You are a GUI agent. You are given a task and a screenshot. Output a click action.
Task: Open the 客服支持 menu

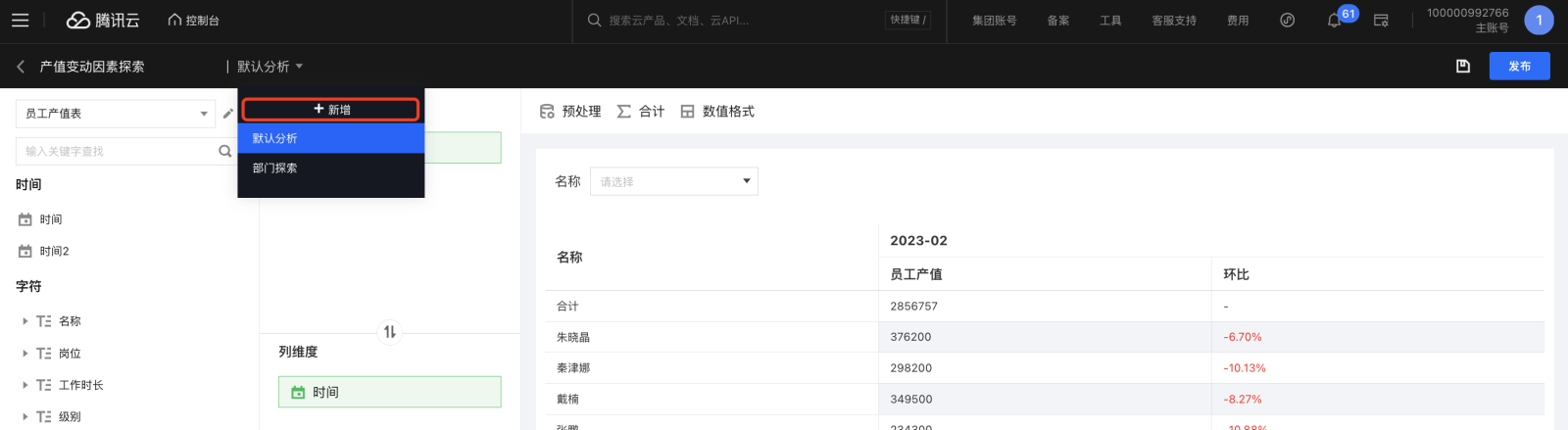coord(1174,20)
